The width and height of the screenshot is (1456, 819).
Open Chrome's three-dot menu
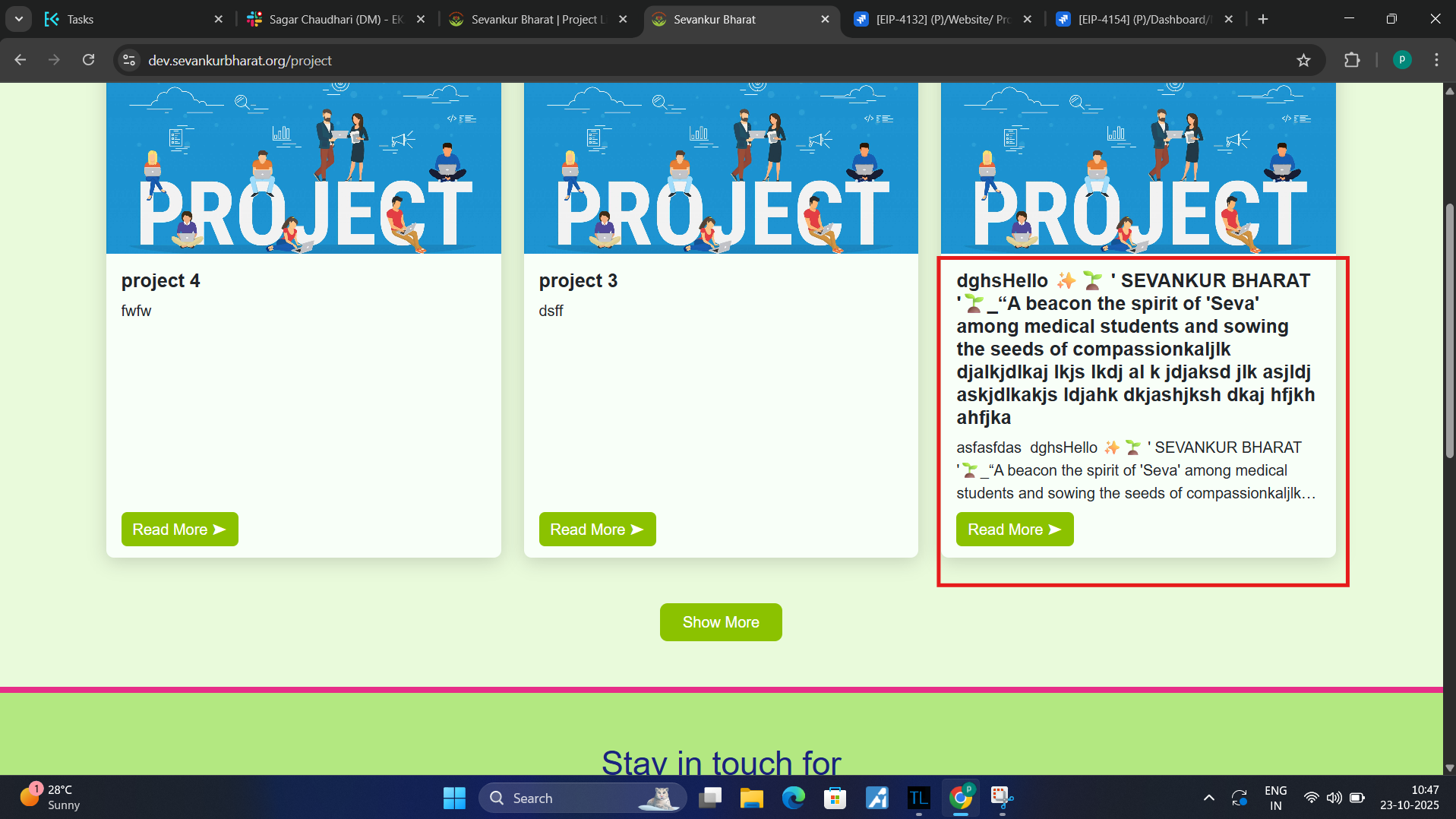(1436, 61)
